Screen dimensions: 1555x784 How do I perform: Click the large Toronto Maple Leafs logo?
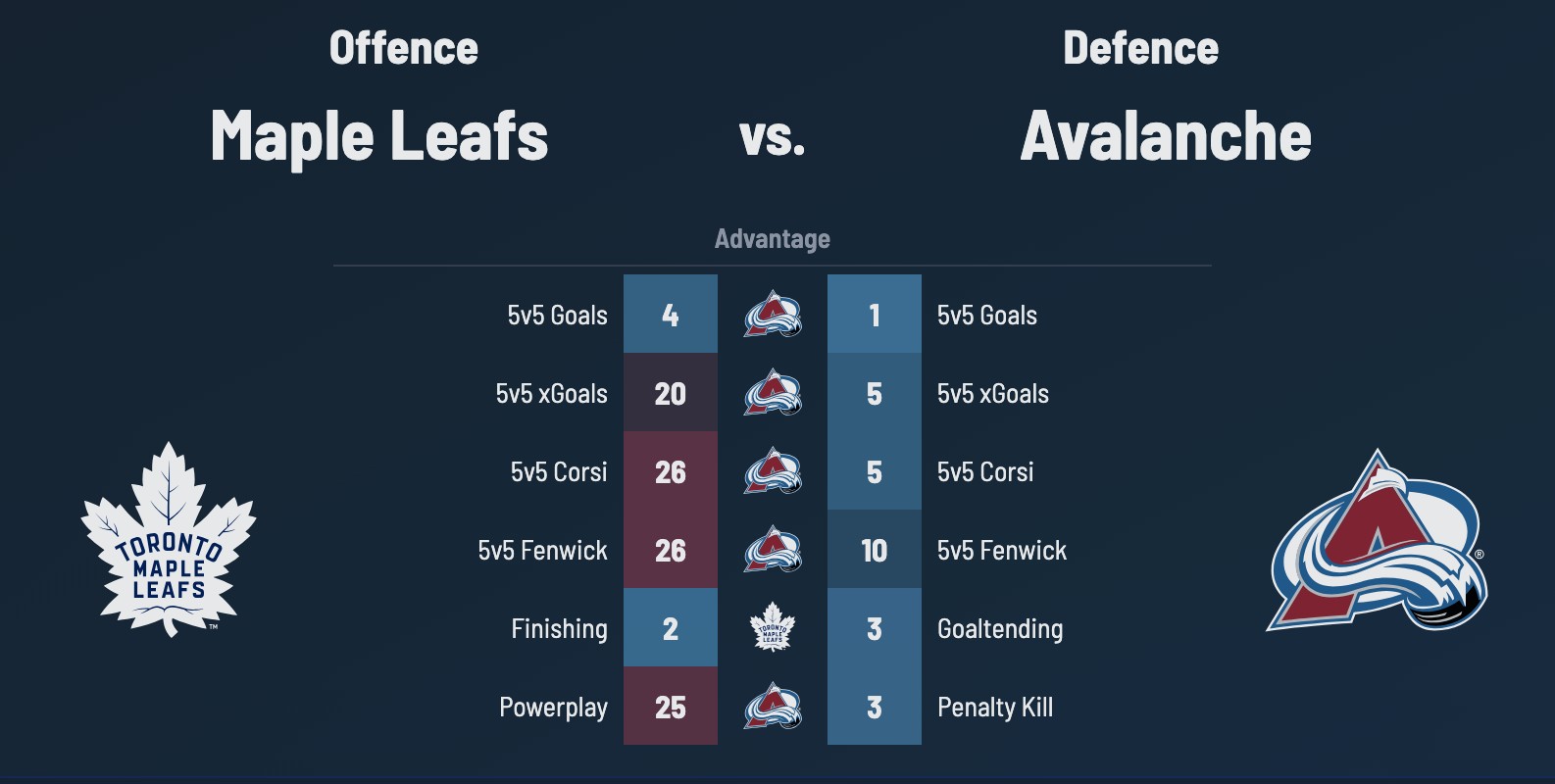[x=169, y=538]
